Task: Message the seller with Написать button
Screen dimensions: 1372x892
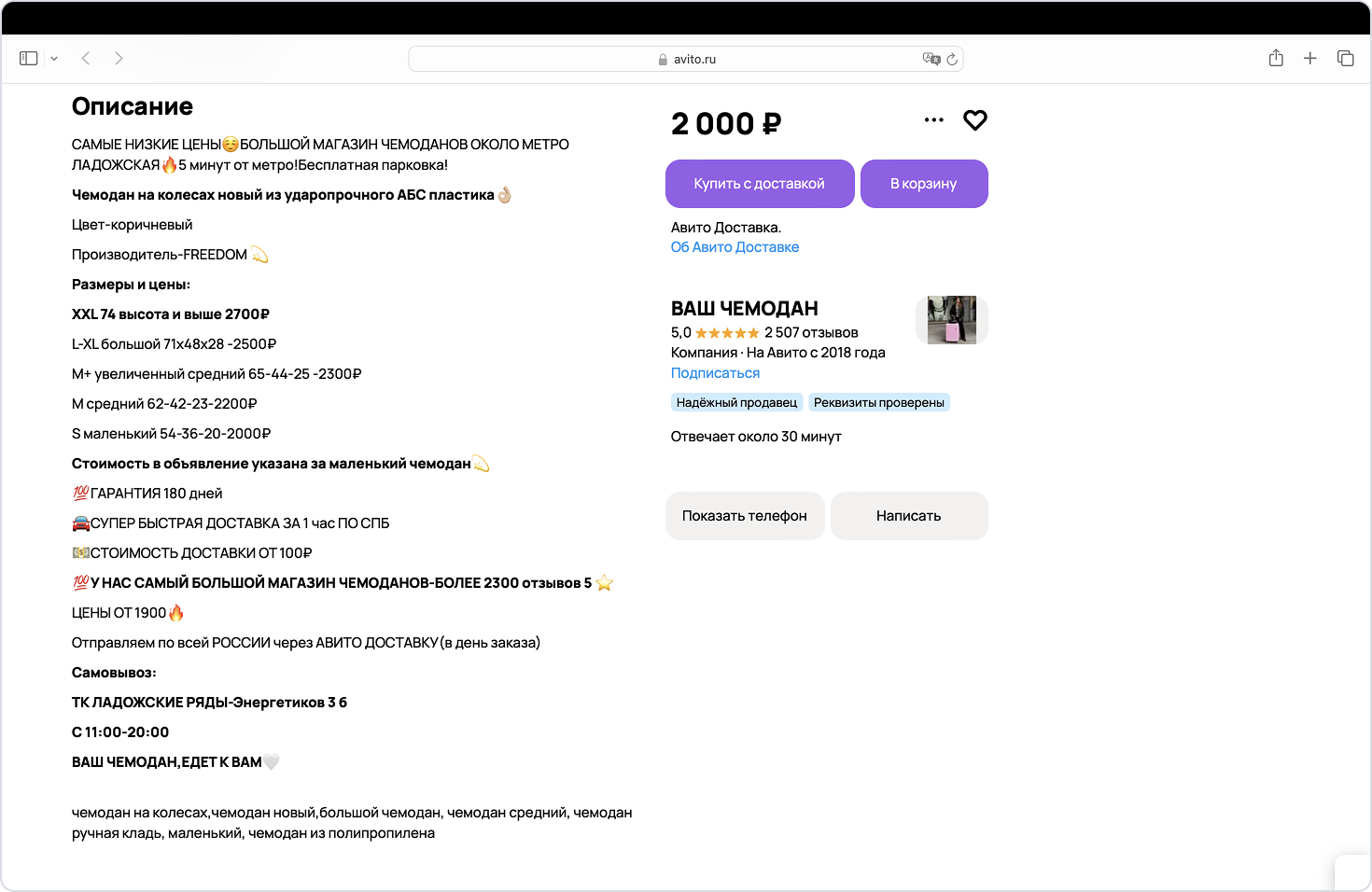Action: pos(909,516)
